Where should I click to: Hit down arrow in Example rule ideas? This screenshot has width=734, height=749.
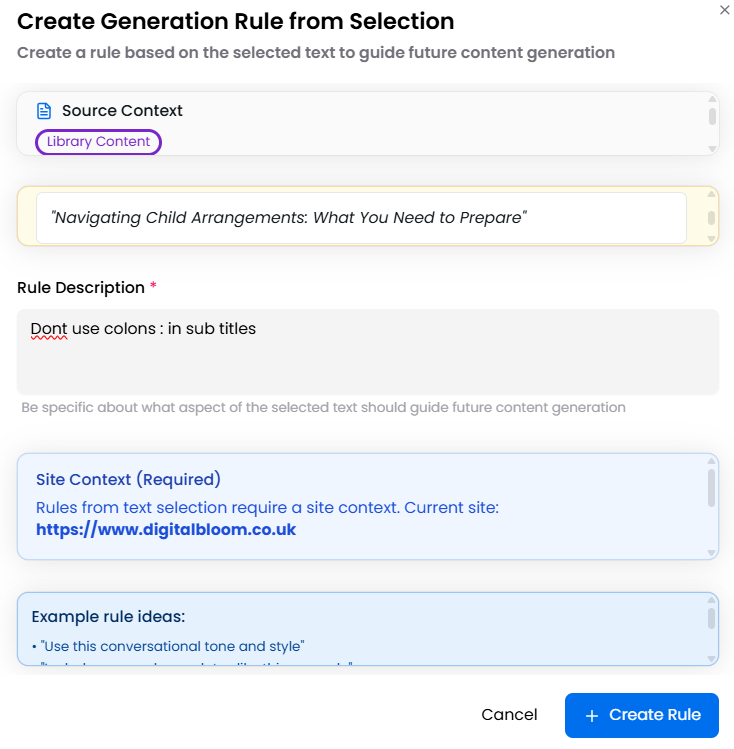[712, 658]
